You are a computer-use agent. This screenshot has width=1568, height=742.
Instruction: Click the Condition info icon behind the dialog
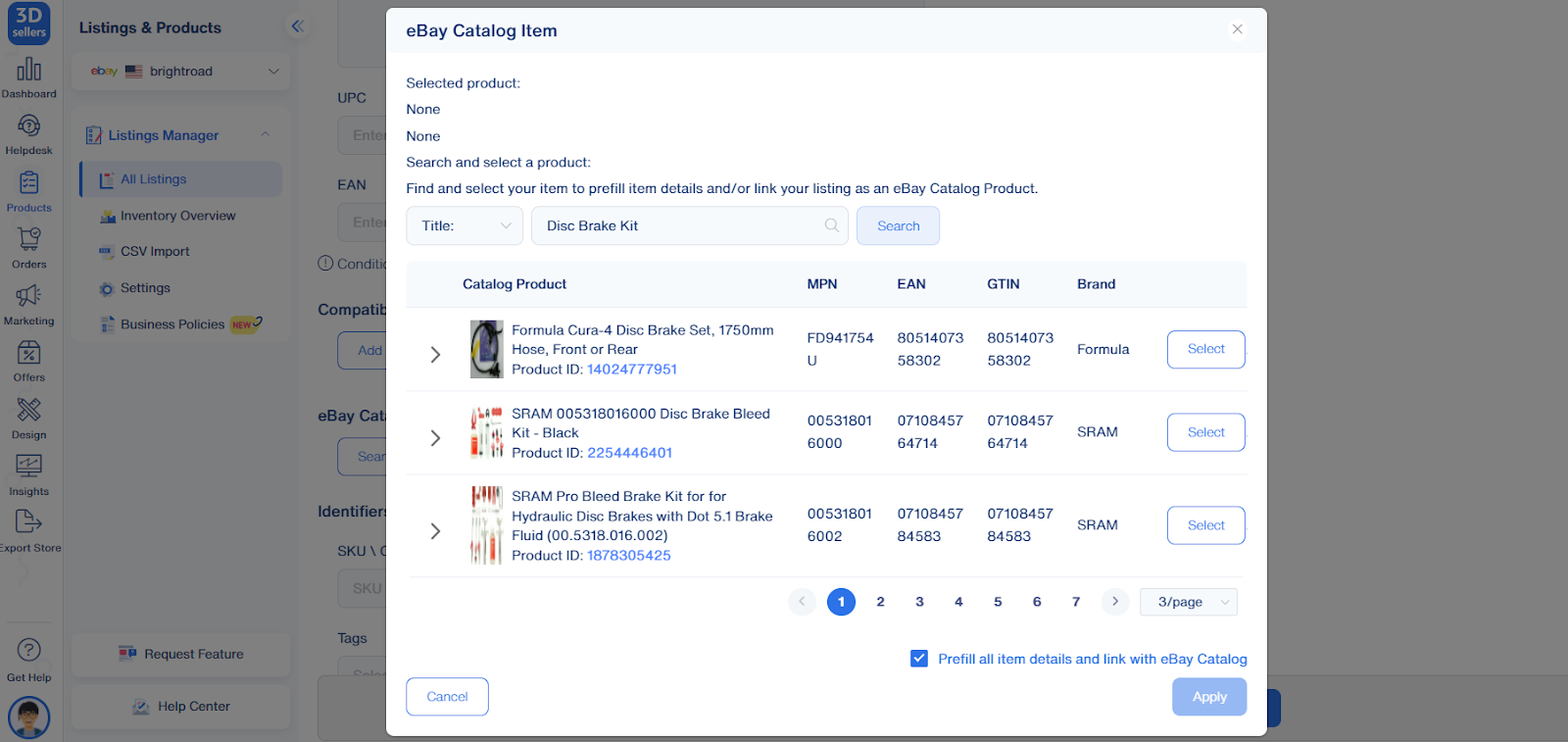(x=325, y=263)
